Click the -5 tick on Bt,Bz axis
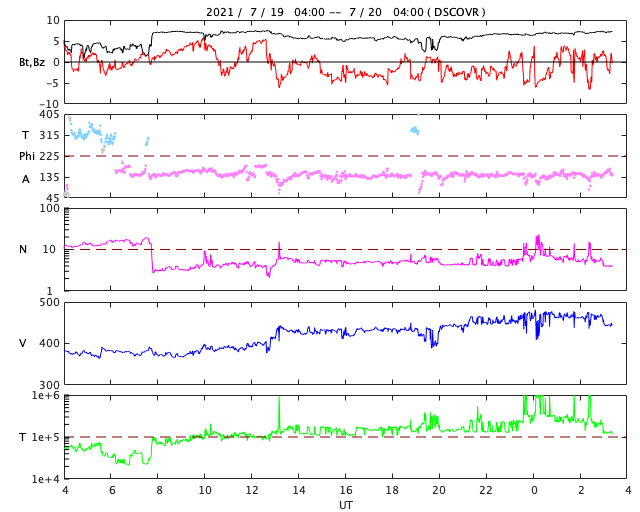Image resolution: width=640 pixels, height=512 pixels. tap(52, 83)
